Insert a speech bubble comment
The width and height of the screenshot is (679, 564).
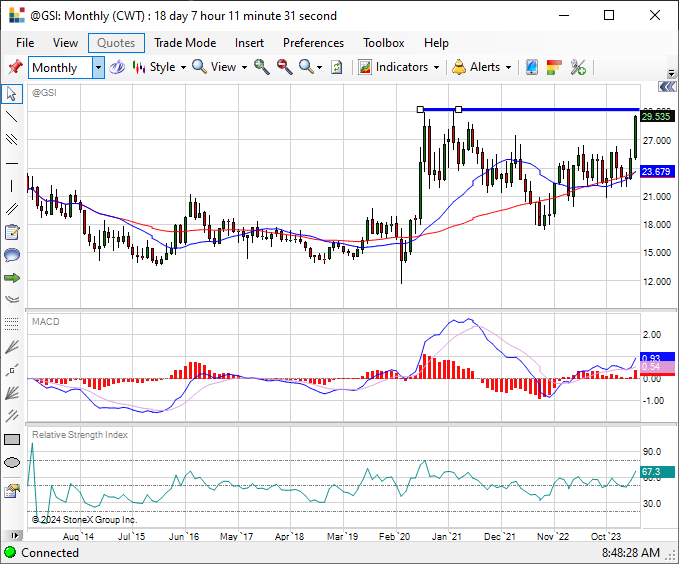12,255
